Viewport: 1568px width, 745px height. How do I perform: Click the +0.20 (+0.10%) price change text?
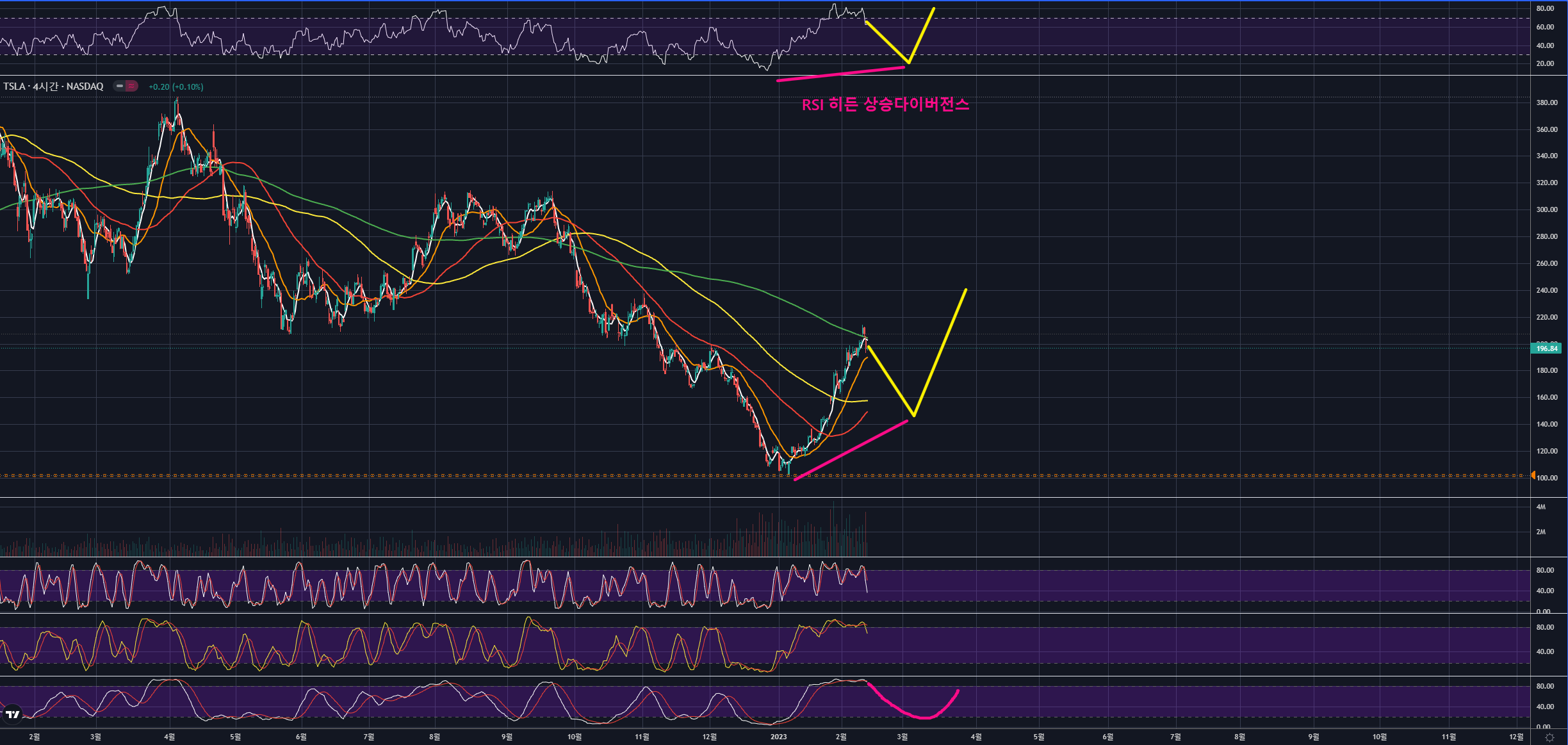(x=176, y=86)
